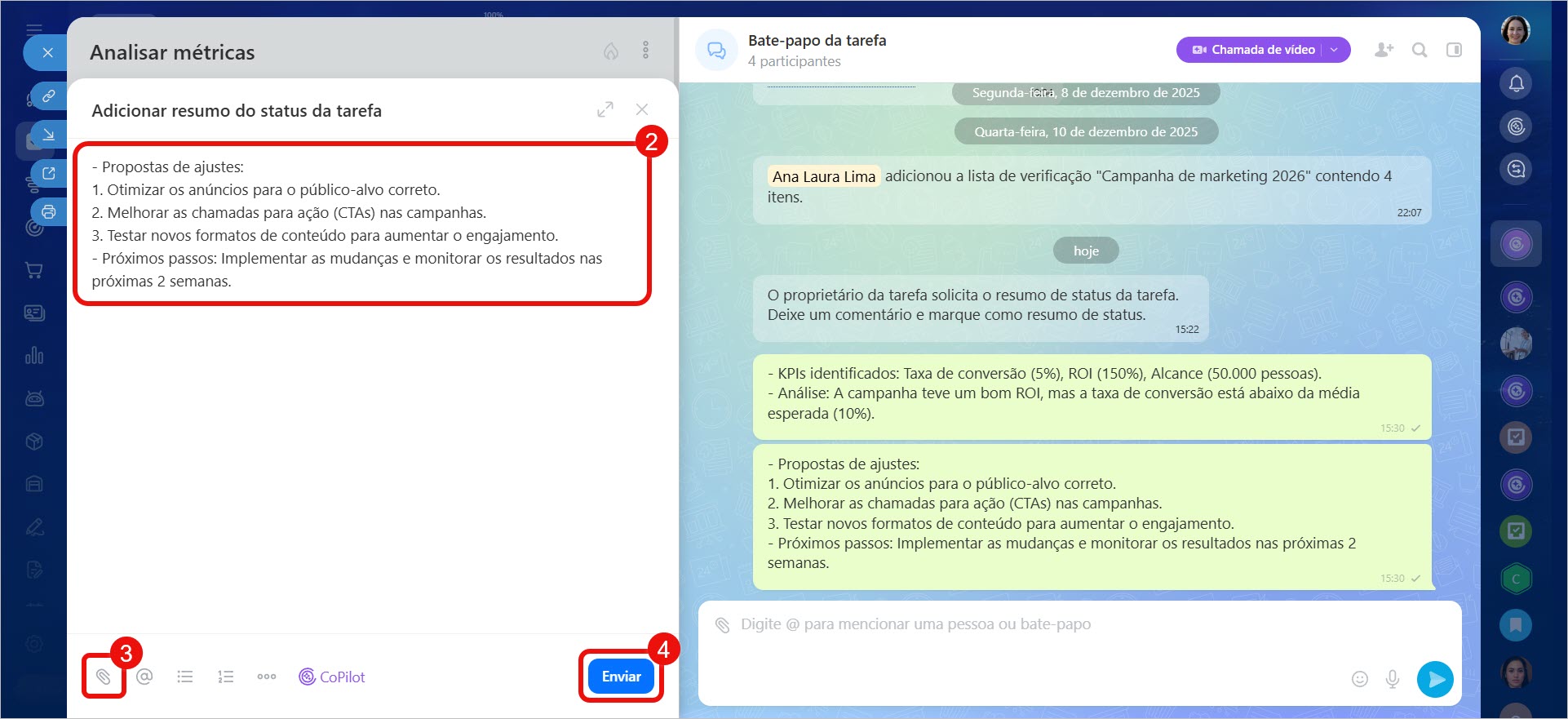Send the chat message with arrow button
The height and width of the screenshot is (719, 1568).
tap(1435, 679)
